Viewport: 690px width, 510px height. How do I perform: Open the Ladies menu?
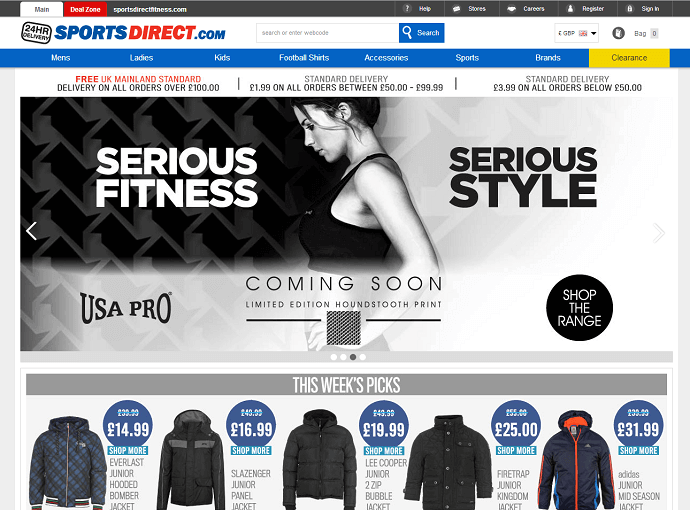(x=141, y=58)
